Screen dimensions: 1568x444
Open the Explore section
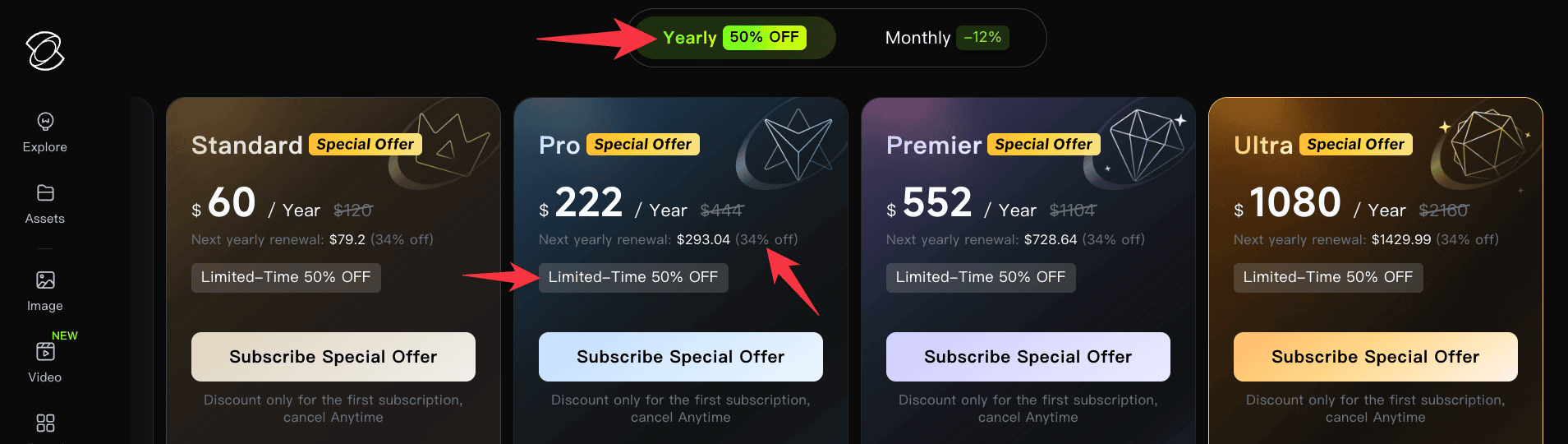pyautogui.click(x=45, y=132)
